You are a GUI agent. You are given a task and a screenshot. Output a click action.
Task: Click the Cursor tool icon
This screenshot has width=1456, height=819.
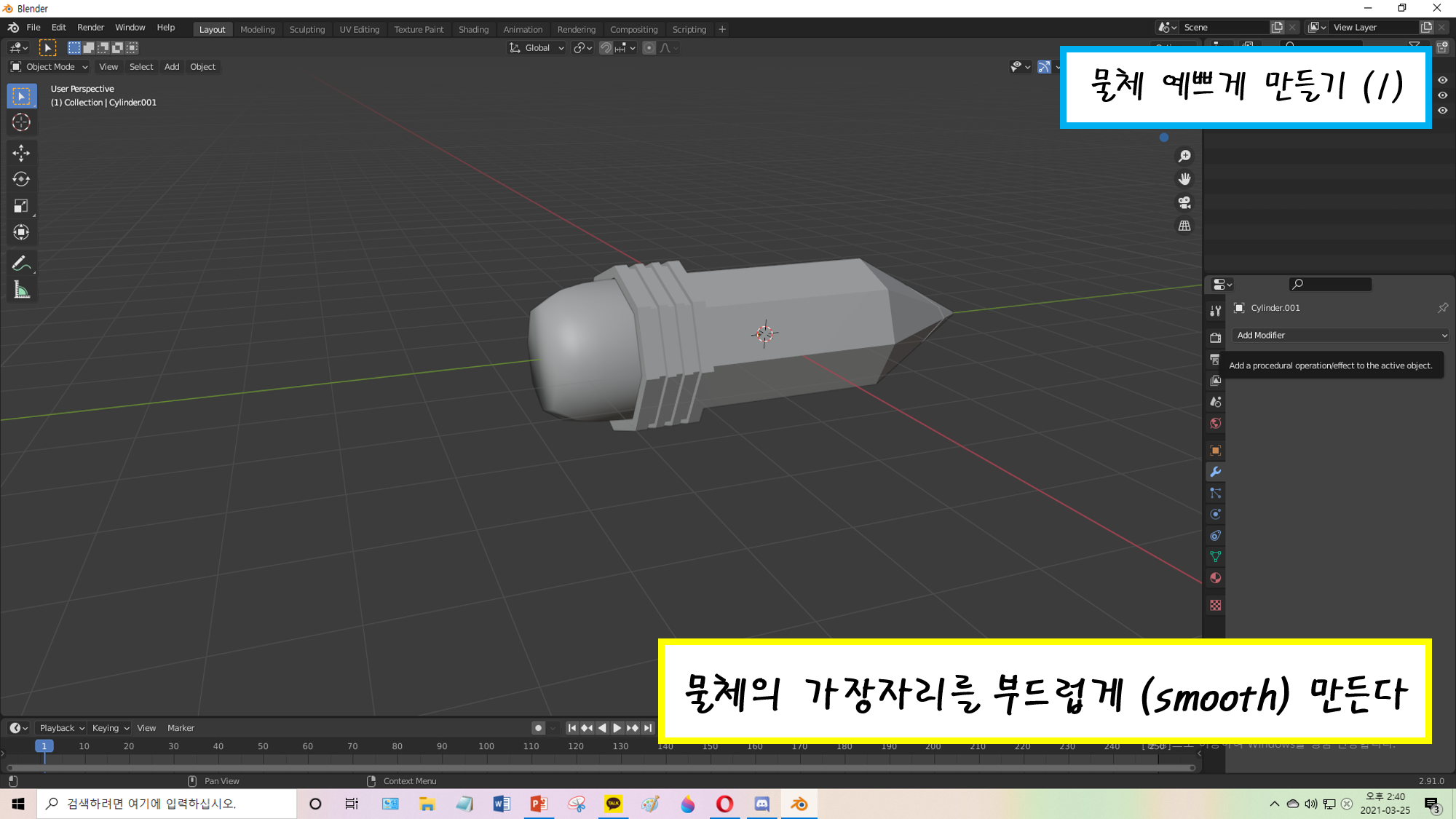point(21,122)
